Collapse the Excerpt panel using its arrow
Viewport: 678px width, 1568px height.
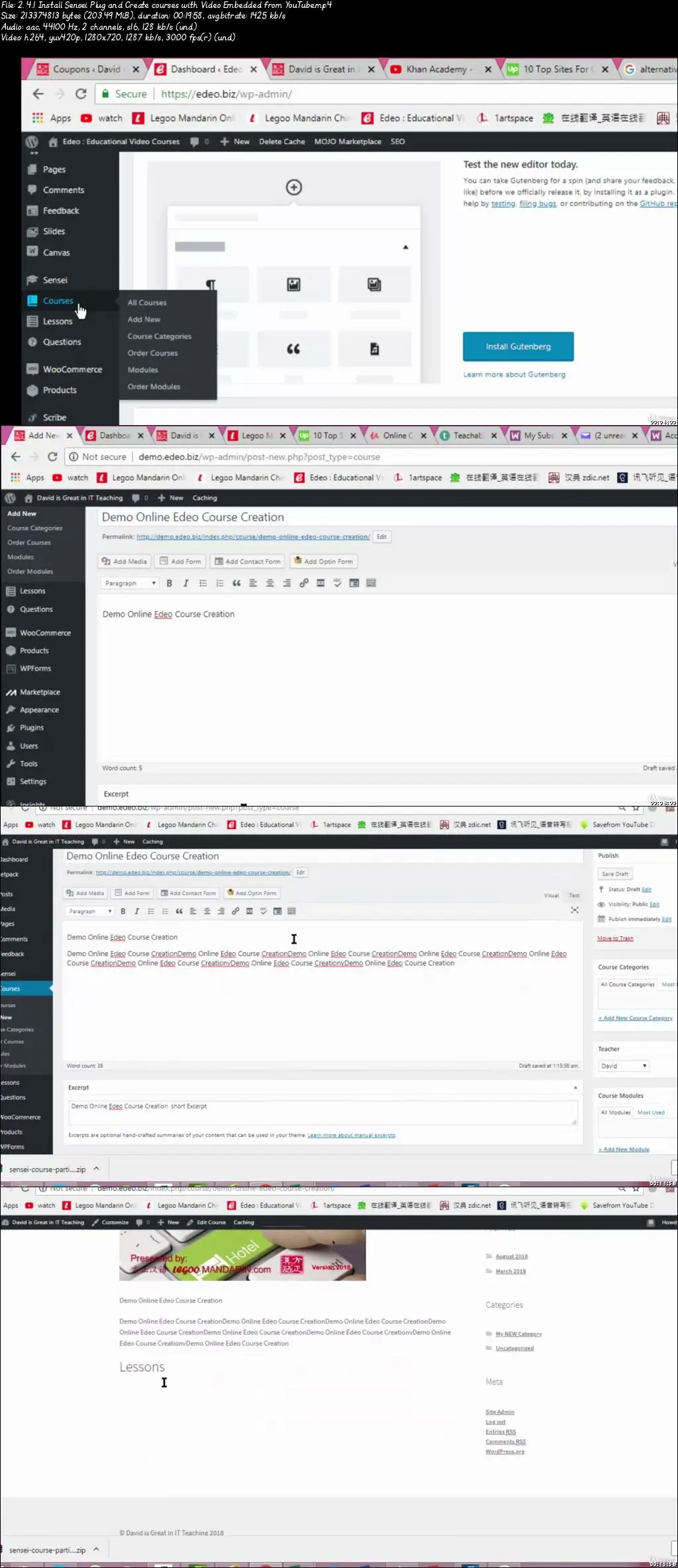click(575, 1088)
